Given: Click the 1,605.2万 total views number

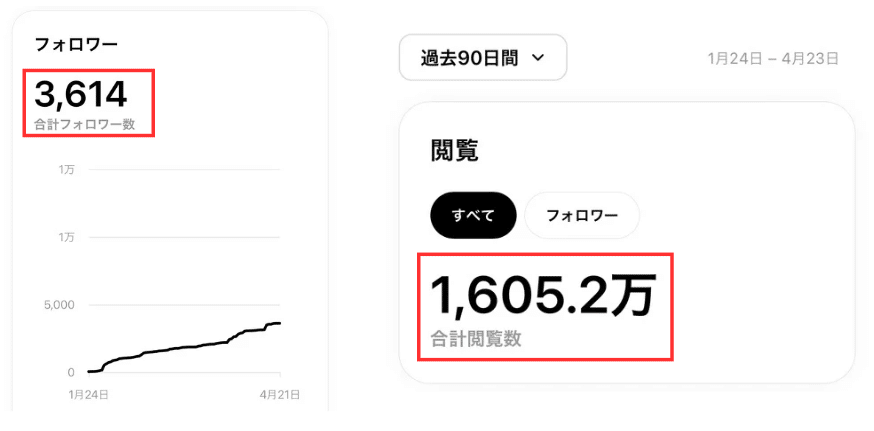Looking at the screenshot, I should point(542,296).
